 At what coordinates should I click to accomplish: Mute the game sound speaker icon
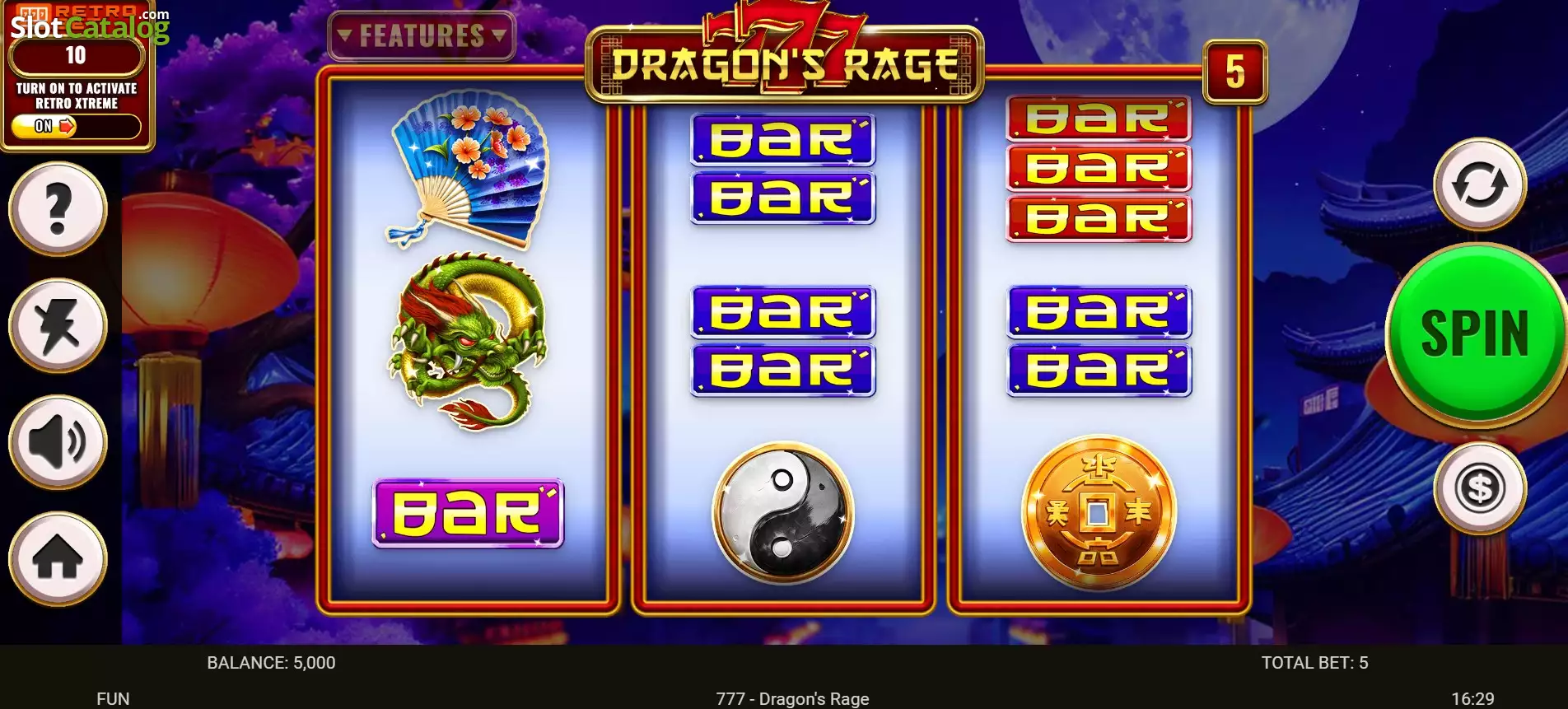58,442
